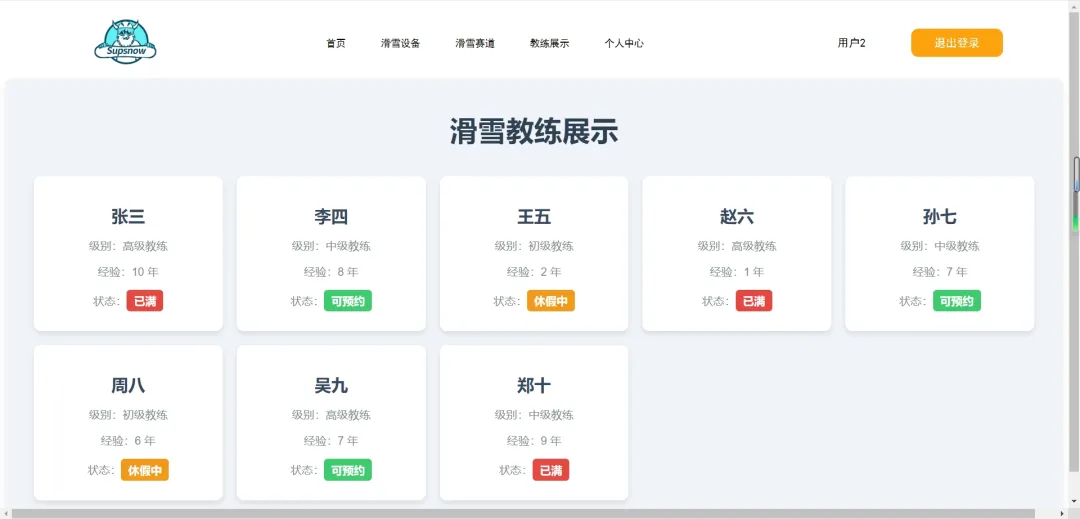Click 孙七's experience text 7 年

coord(957,272)
